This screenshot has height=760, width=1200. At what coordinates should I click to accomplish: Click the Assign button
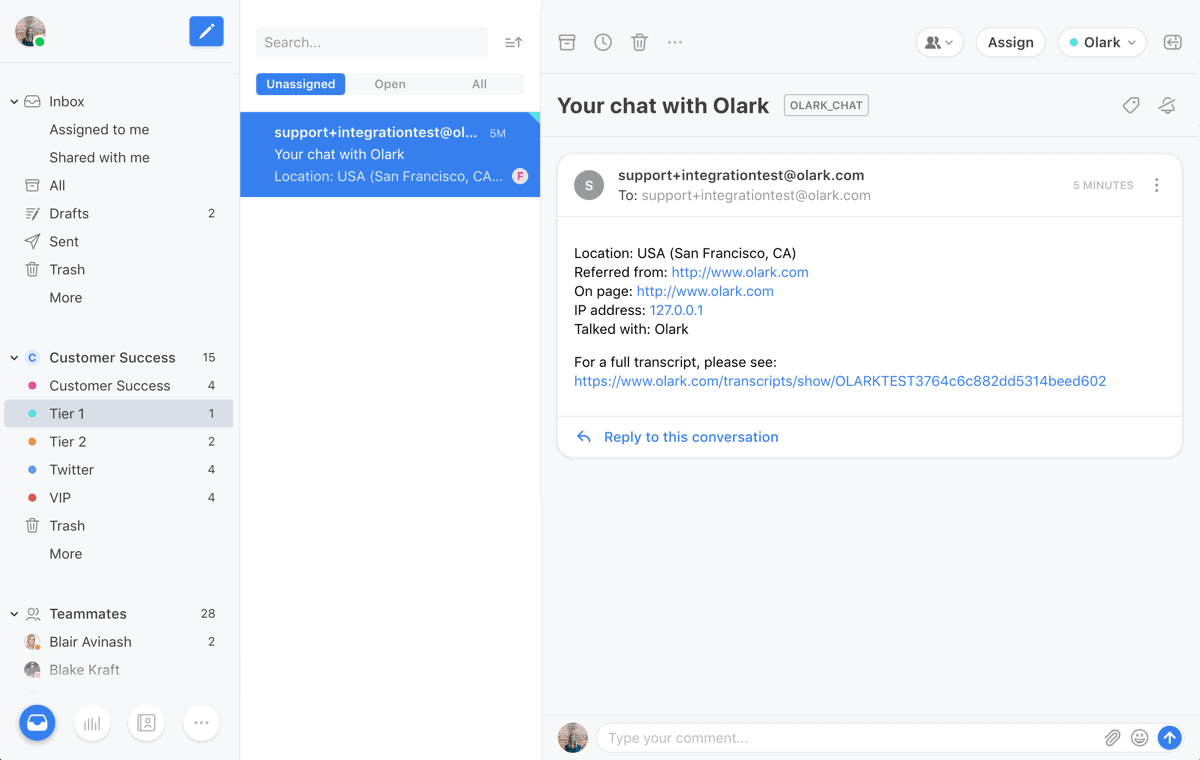pos(1010,42)
